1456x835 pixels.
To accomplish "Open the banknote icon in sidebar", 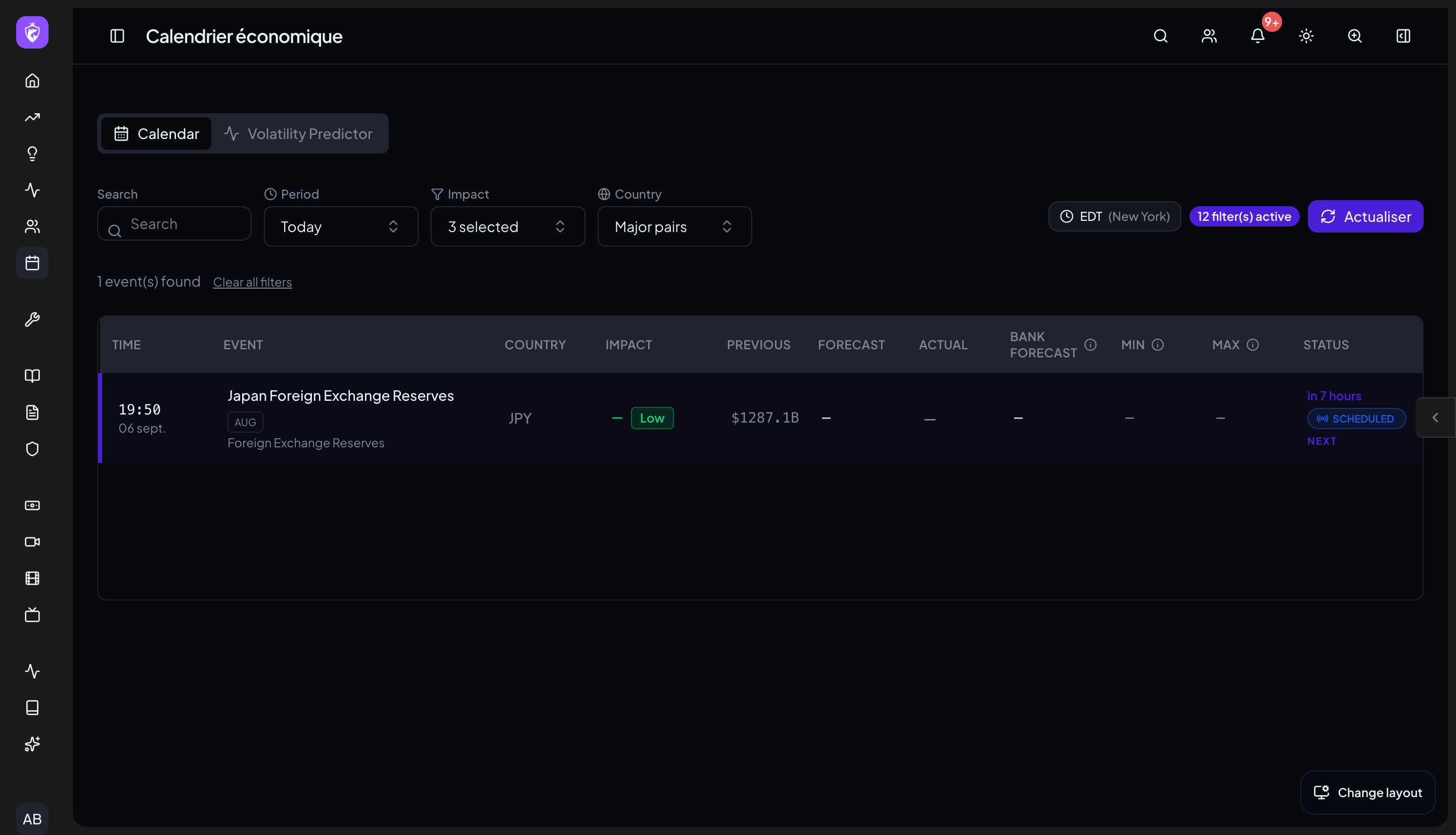I will (x=32, y=505).
